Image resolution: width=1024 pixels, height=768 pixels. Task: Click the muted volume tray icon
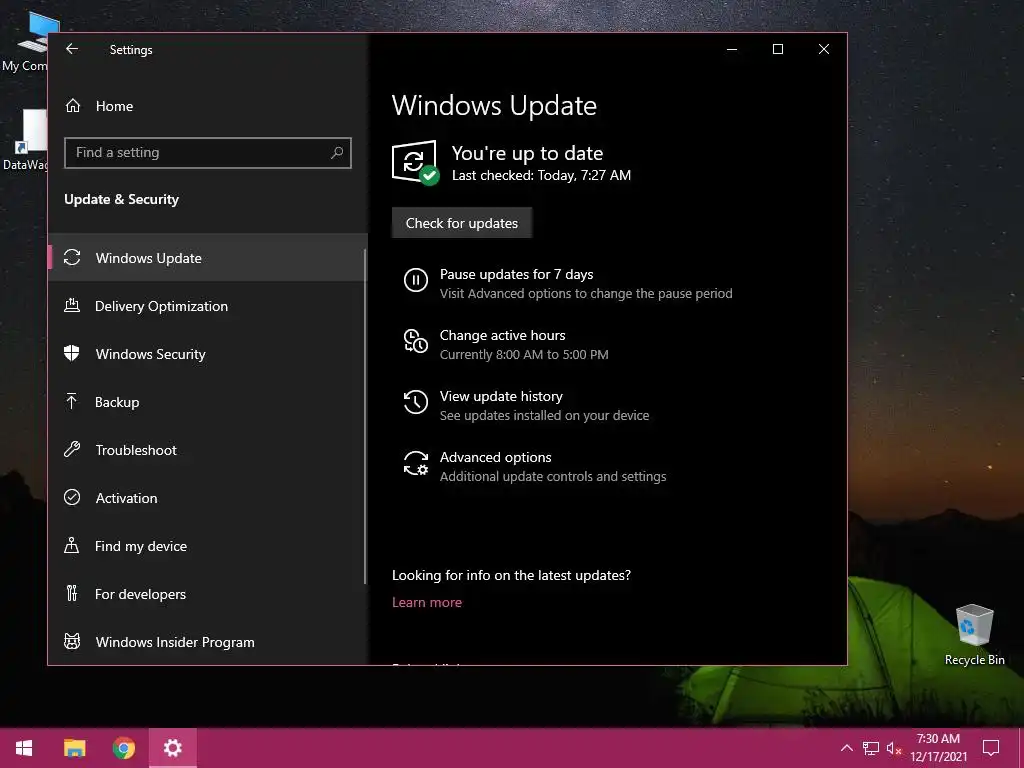click(894, 748)
